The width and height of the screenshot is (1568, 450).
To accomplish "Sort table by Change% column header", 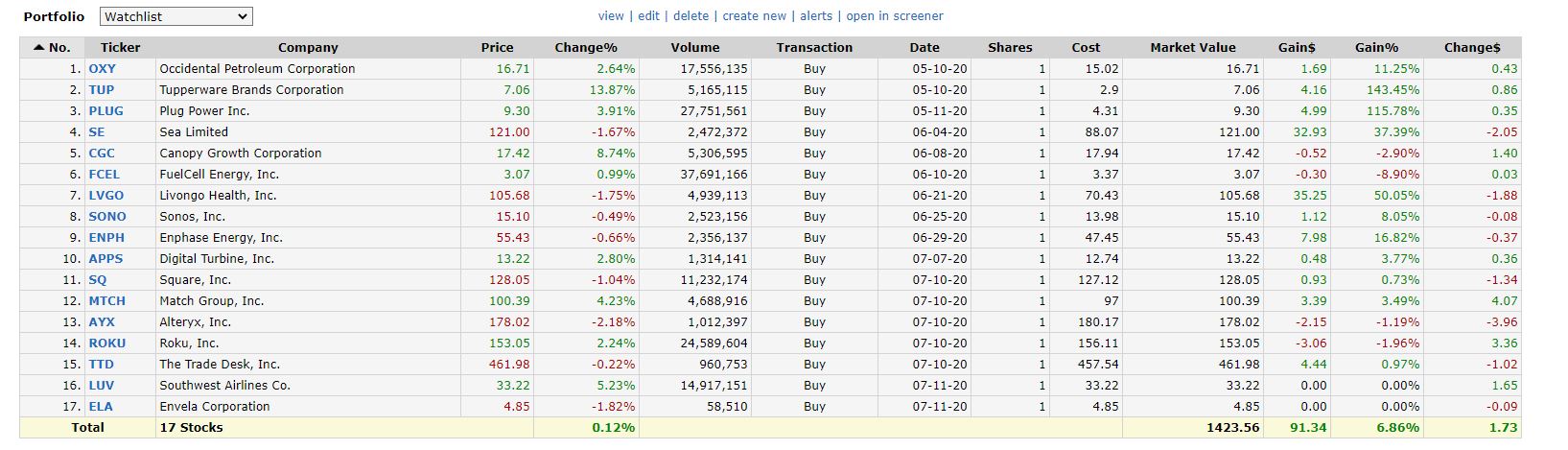I will [x=586, y=47].
